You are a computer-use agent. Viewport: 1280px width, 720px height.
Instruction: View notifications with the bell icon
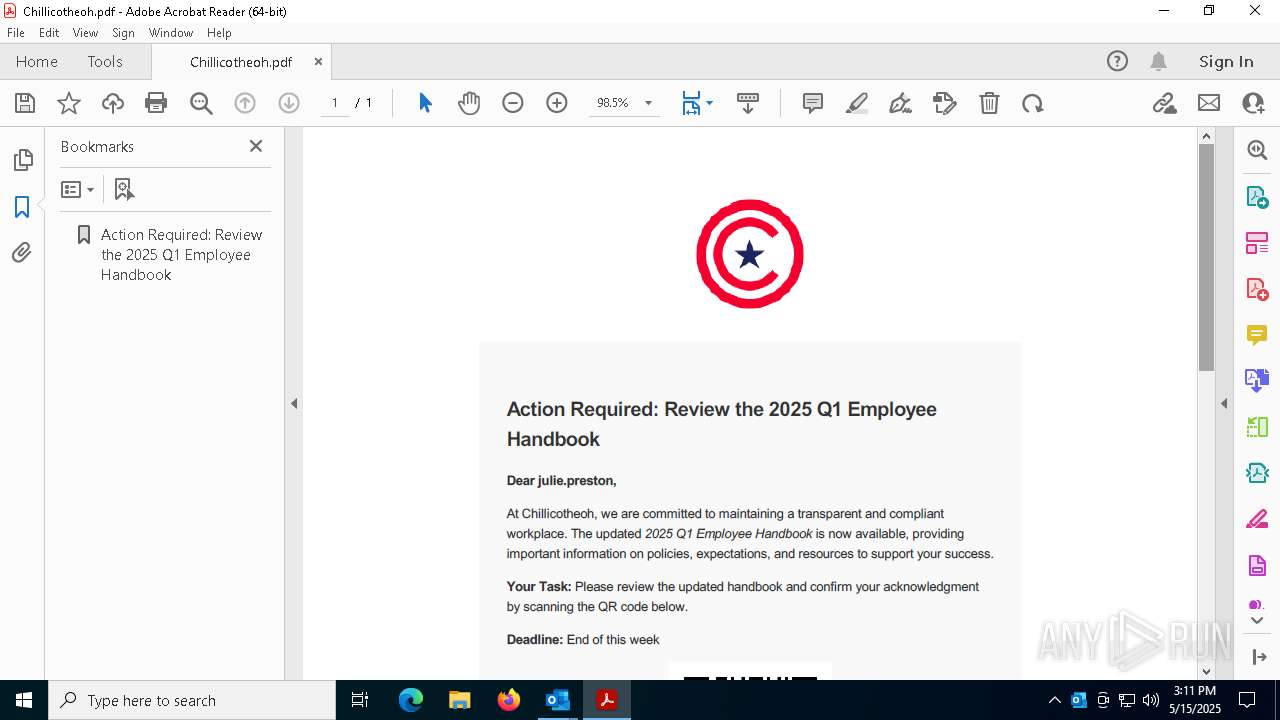[1158, 62]
